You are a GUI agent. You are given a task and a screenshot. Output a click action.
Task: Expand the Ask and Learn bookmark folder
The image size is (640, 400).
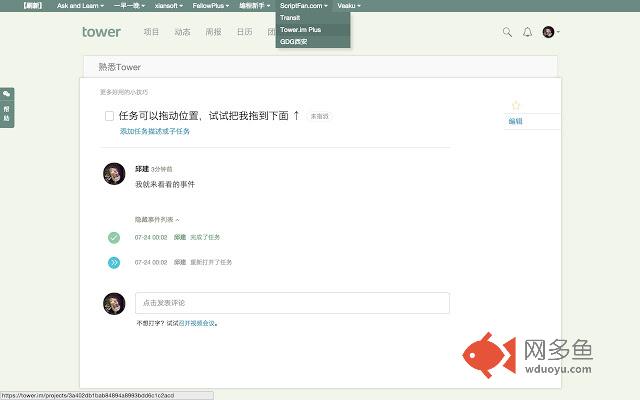tap(79, 5)
